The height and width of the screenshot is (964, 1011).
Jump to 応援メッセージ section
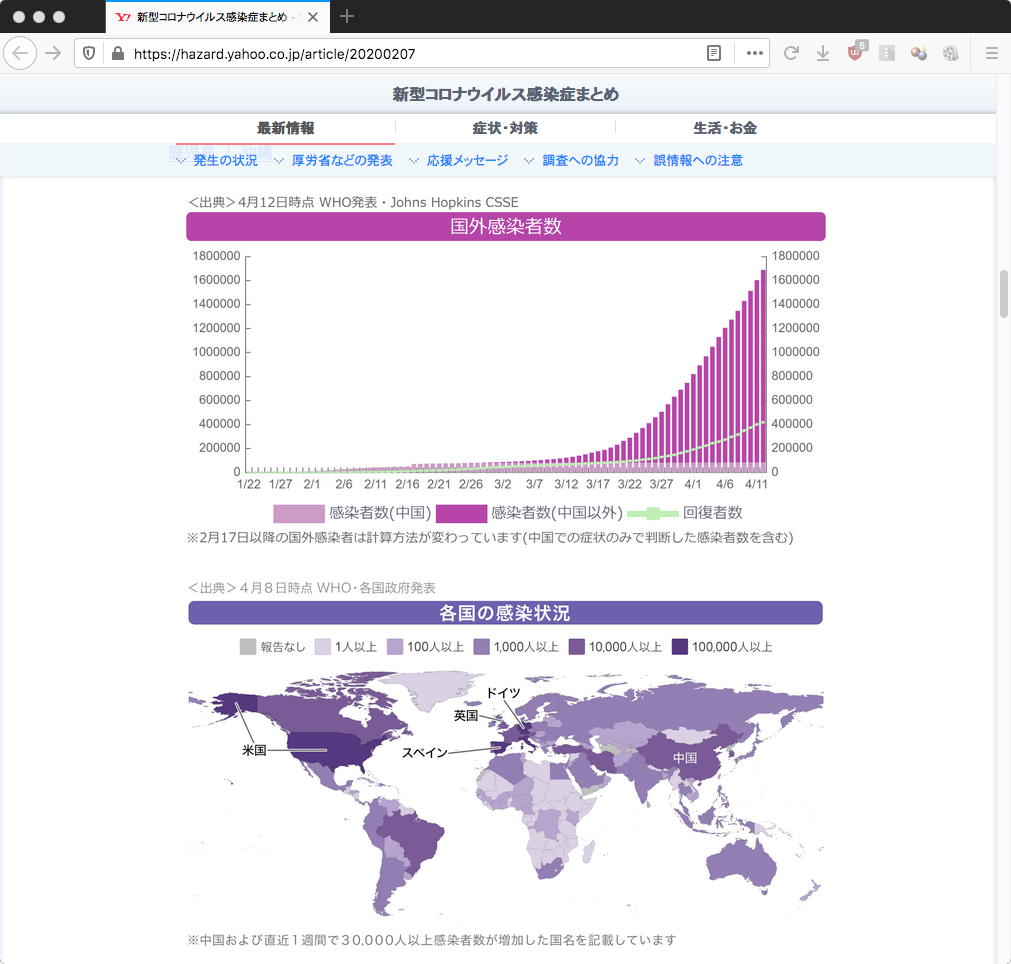[467, 160]
